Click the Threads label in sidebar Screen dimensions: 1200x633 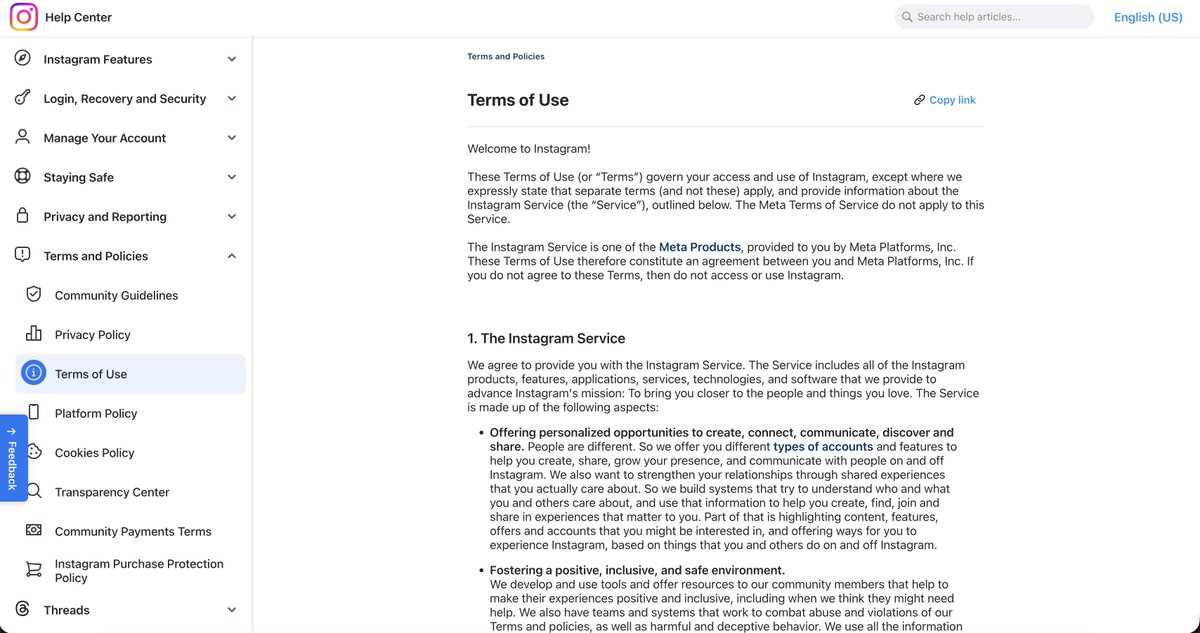[x=67, y=609]
